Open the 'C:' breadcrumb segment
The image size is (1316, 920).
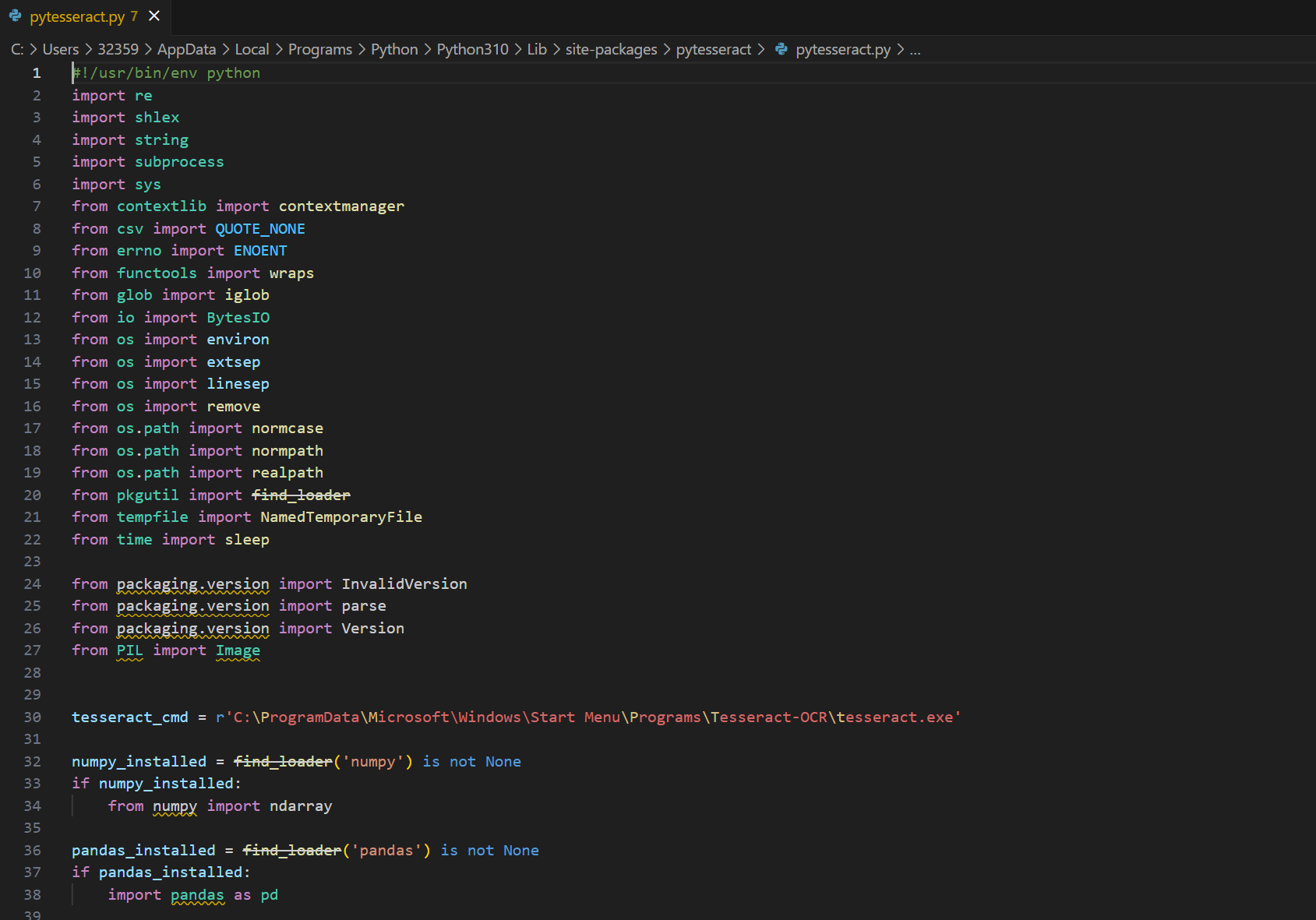(x=17, y=49)
